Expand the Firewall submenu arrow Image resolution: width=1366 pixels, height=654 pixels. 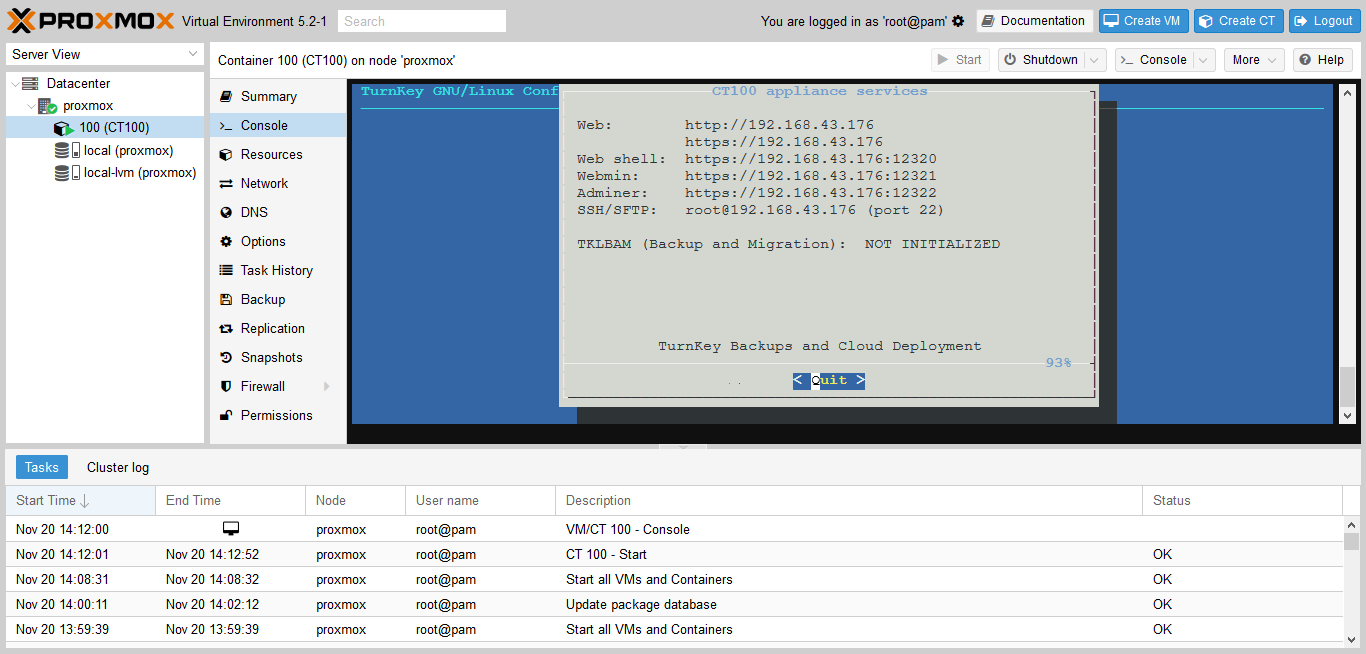(327, 387)
